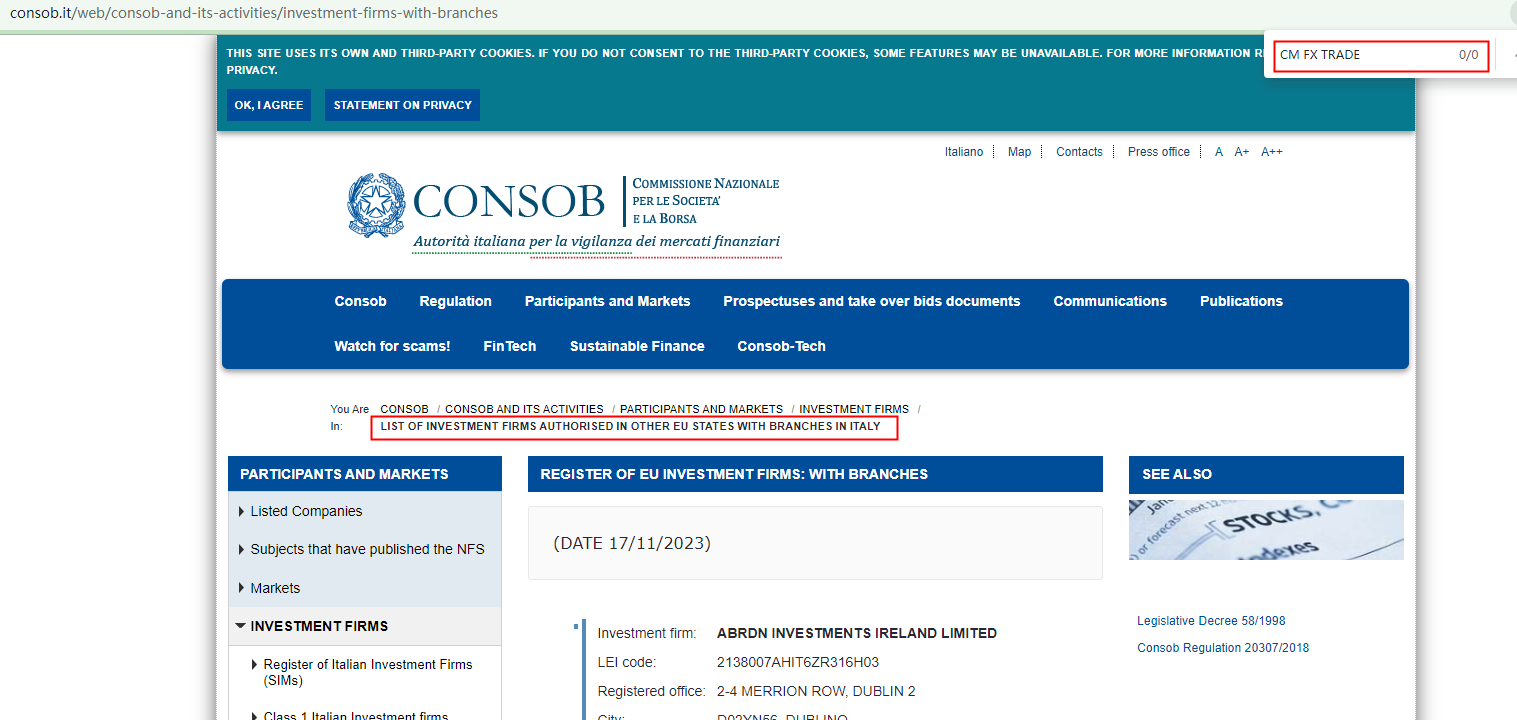Open Watch for scams! menu item
The width and height of the screenshot is (1517, 720).
coord(392,346)
